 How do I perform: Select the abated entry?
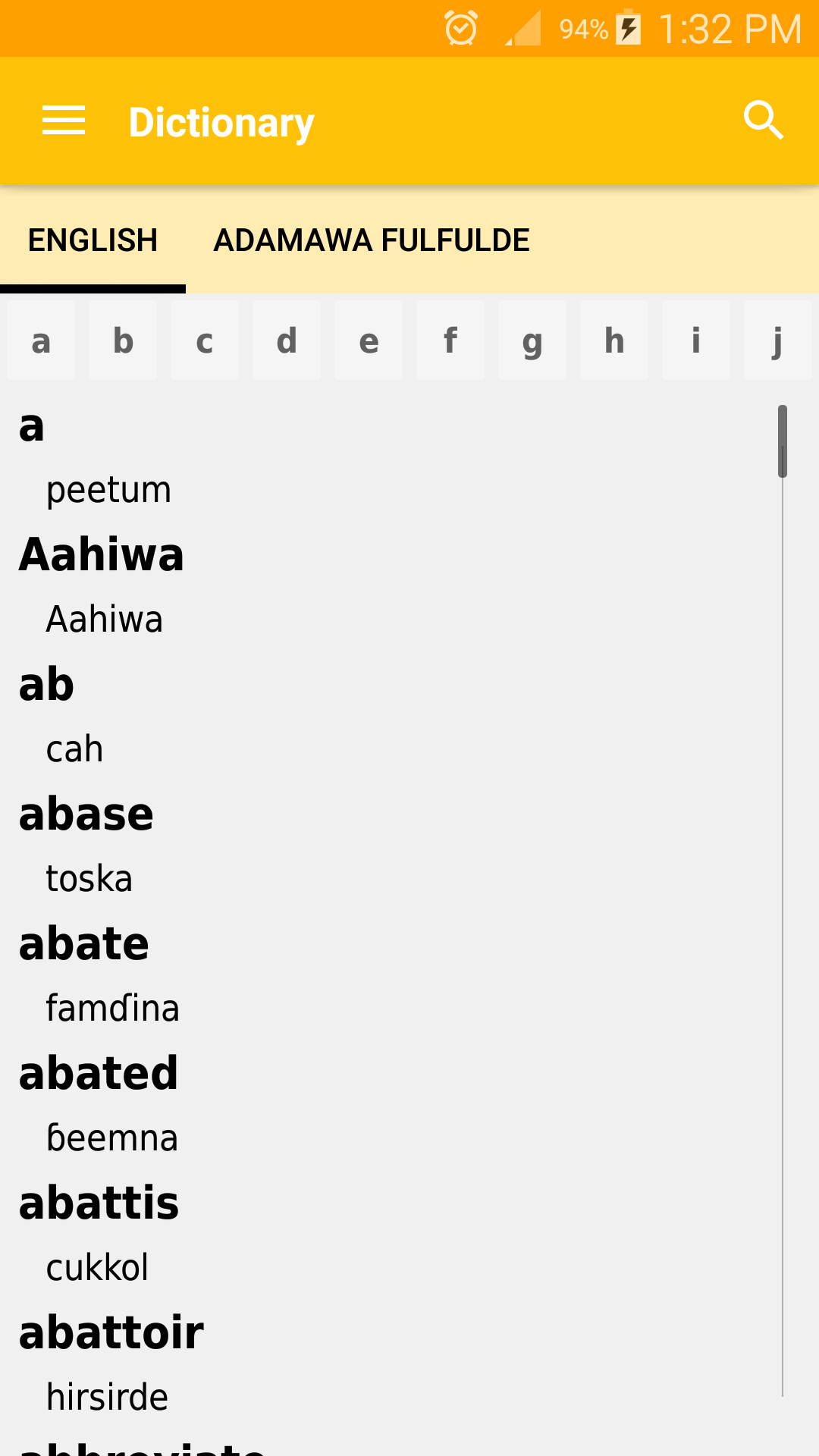pyautogui.click(x=99, y=1074)
